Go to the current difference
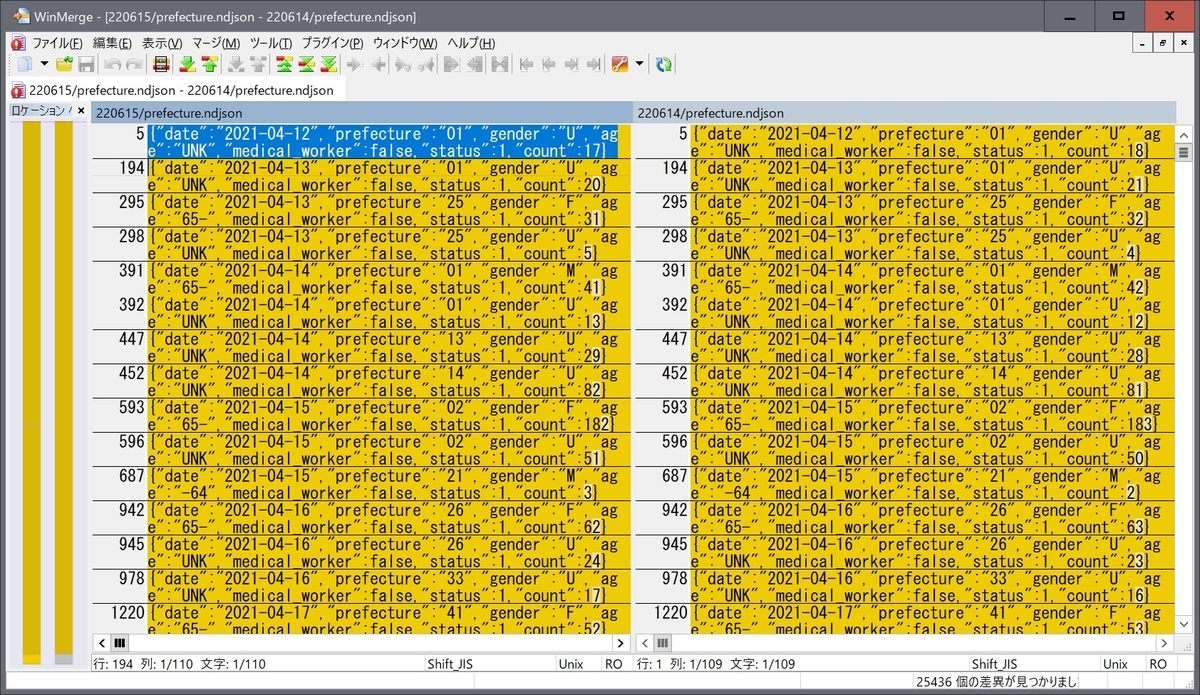The height and width of the screenshot is (695, 1200). [306, 64]
